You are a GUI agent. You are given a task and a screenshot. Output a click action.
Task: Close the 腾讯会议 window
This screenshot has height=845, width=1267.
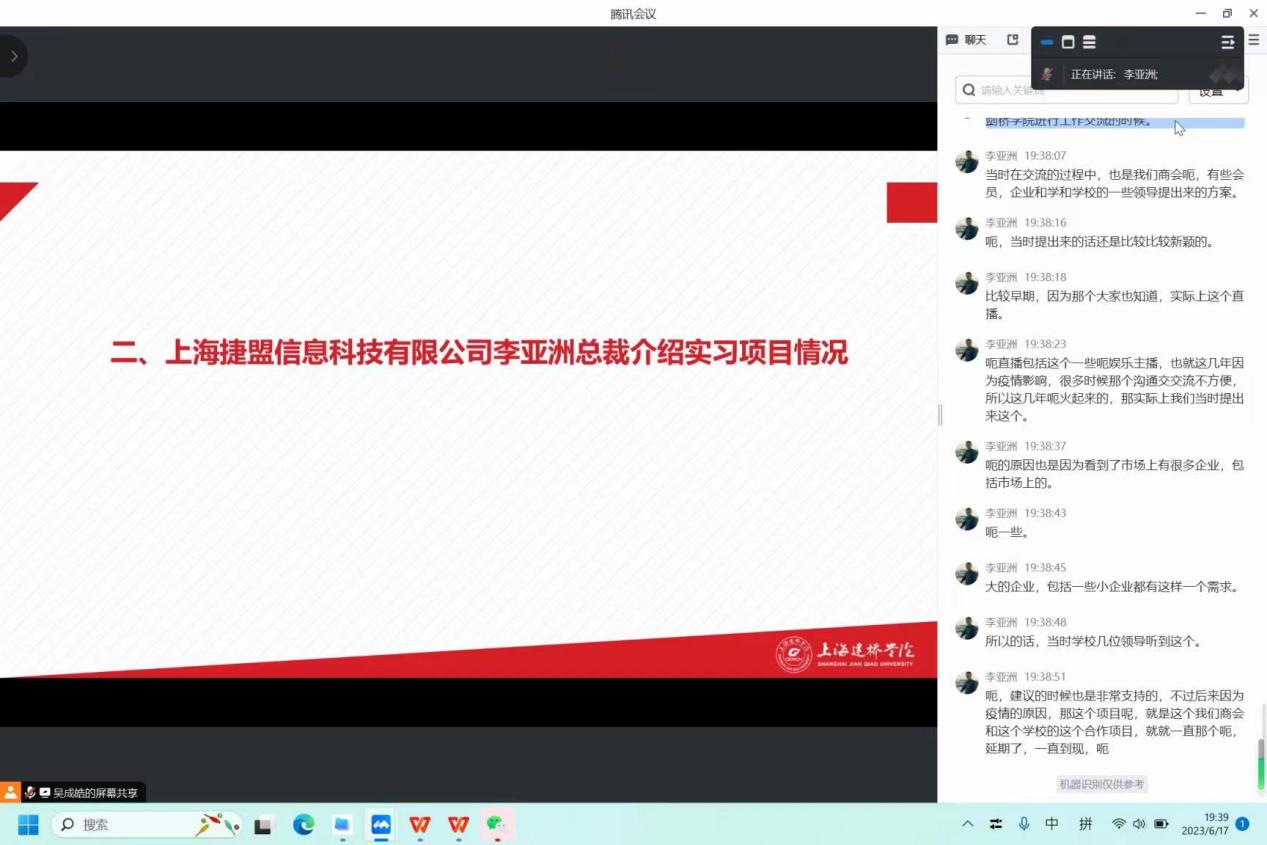(1254, 13)
